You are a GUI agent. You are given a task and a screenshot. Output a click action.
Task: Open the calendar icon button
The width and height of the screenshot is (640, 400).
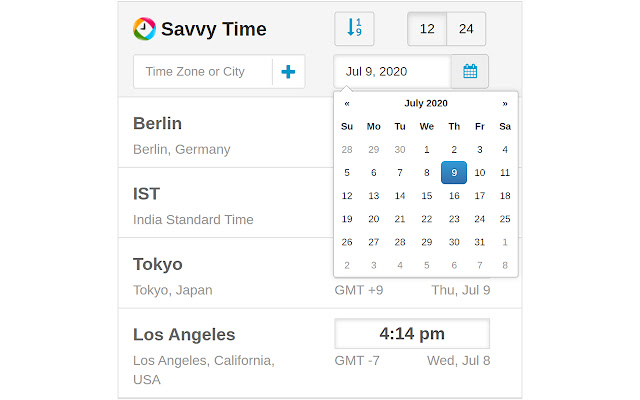tap(470, 72)
